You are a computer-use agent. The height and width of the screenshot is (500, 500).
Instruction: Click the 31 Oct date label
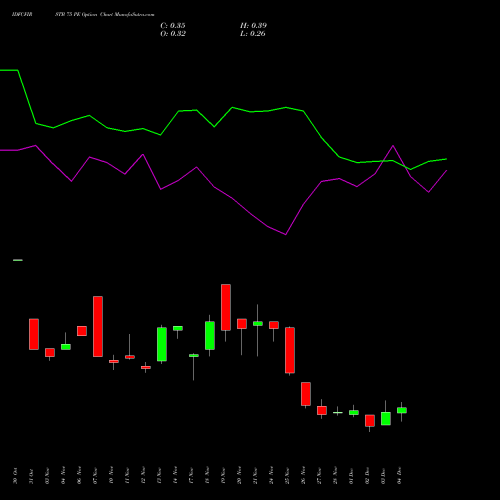tap(31, 476)
